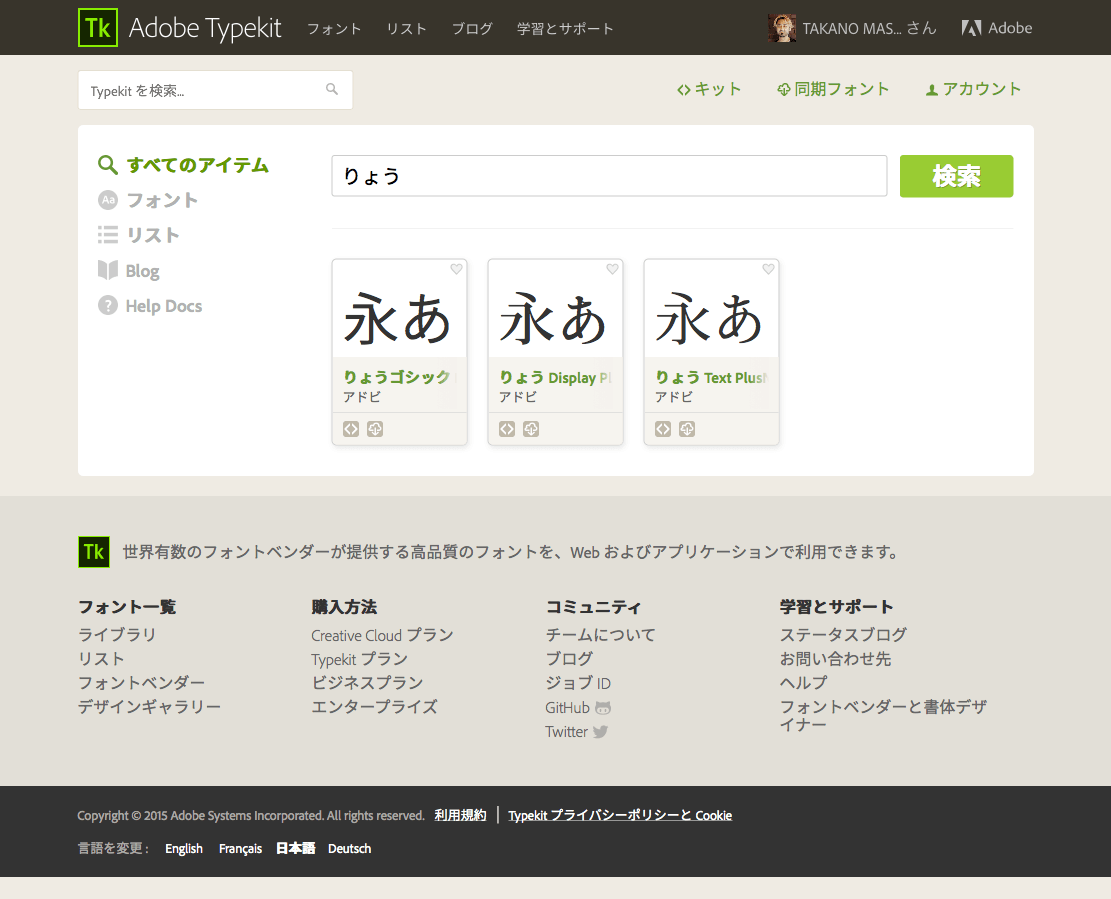Open フォント menu in top navigation
Screen dimensions: 1111x899
click(334, 28)
